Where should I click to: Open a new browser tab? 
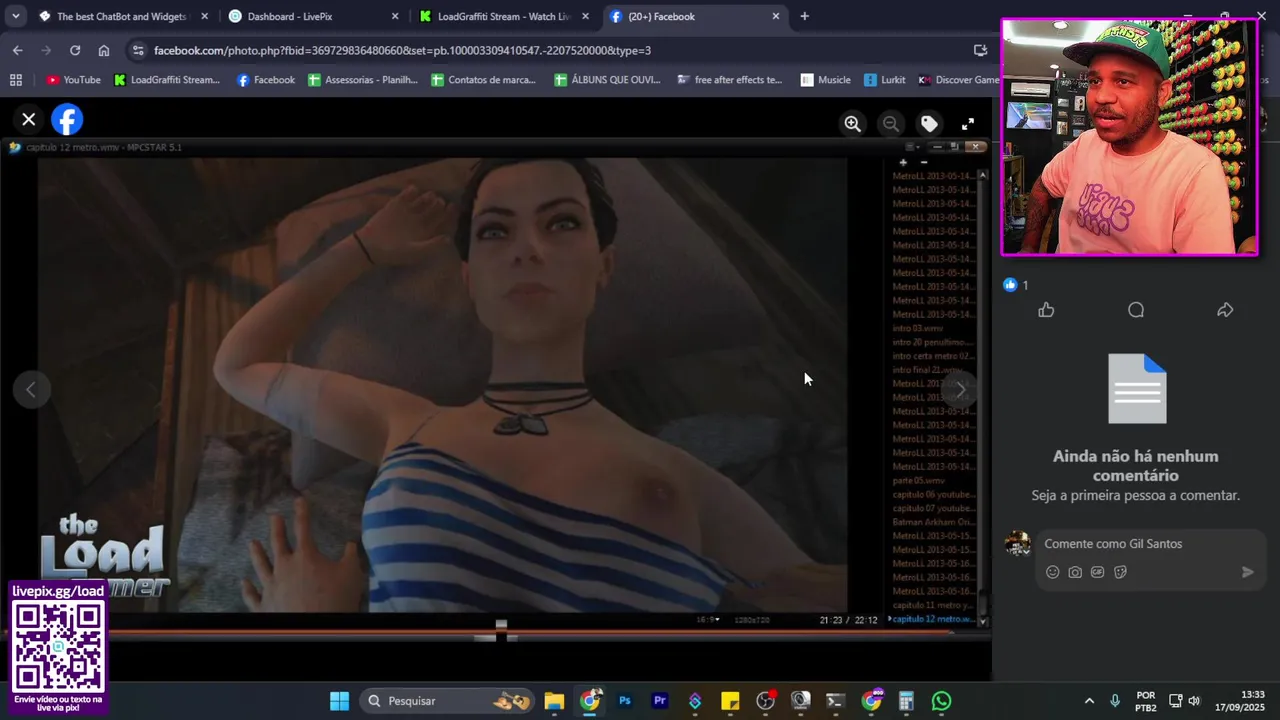(x=804, y=16)
